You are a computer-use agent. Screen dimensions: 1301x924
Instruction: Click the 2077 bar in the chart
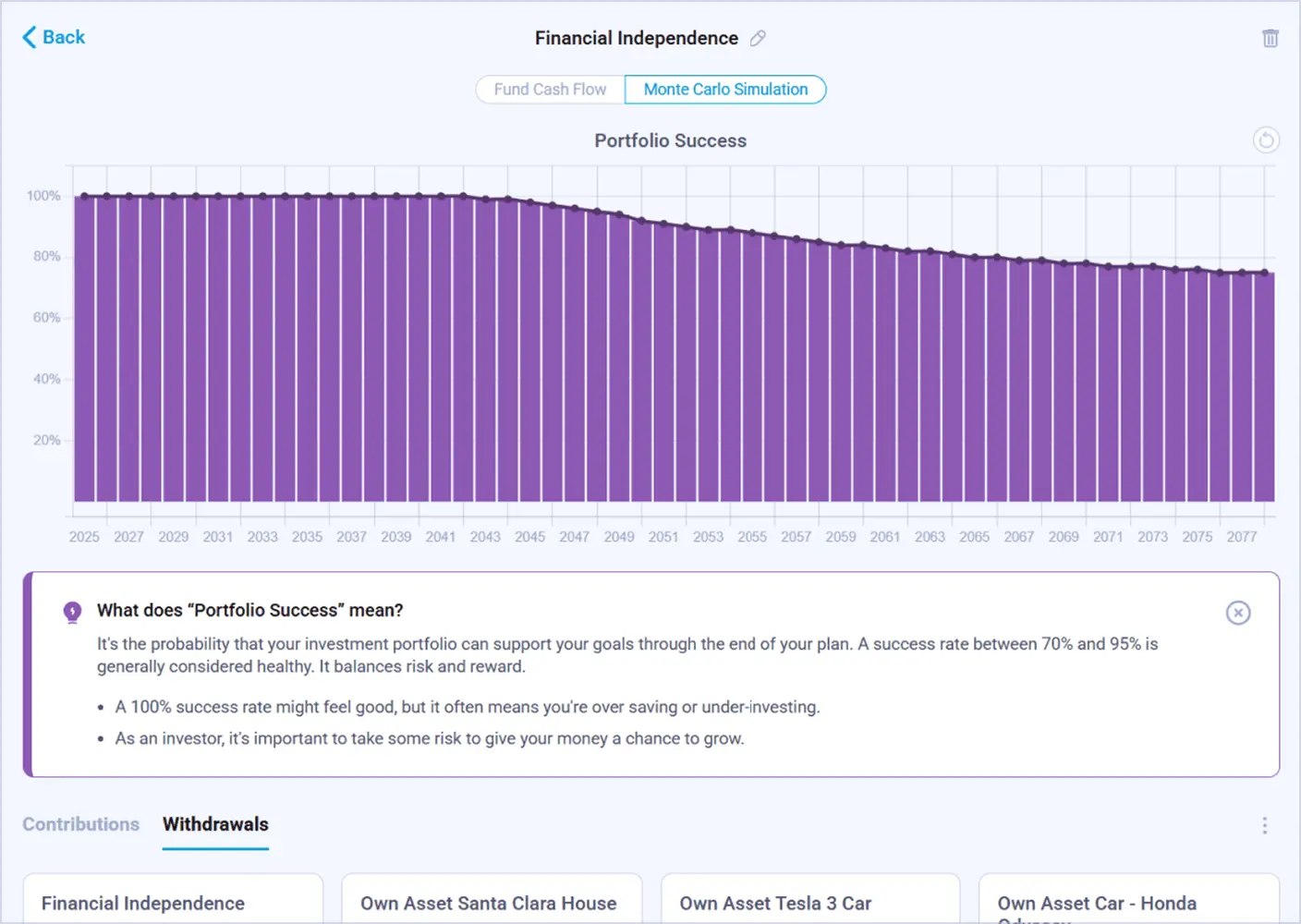click(1243, 387)
